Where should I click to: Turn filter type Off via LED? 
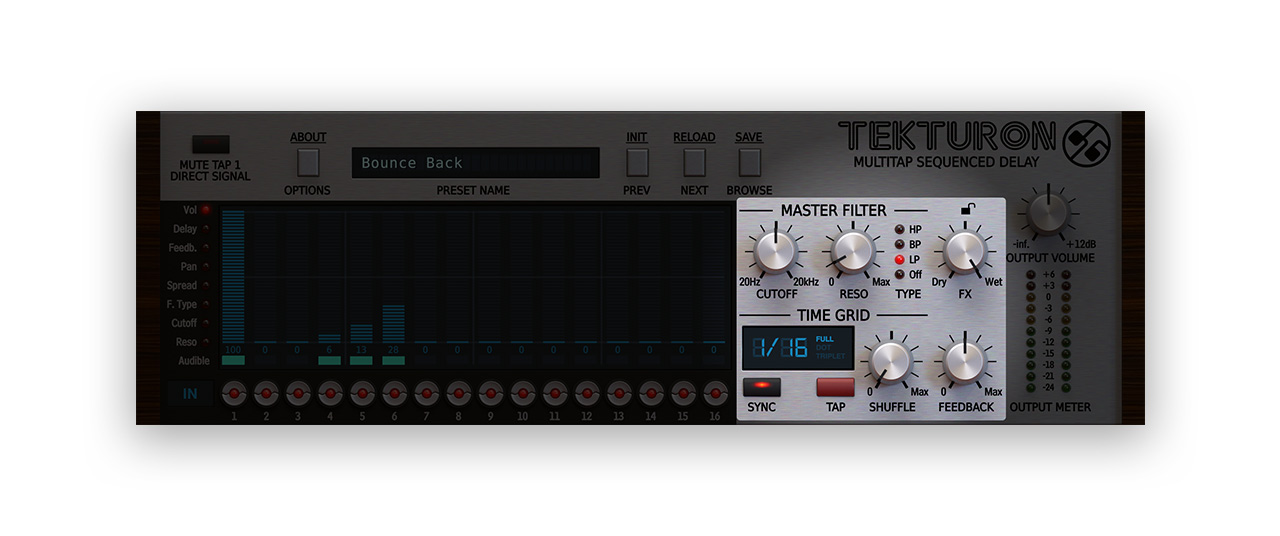click(899, 274)
